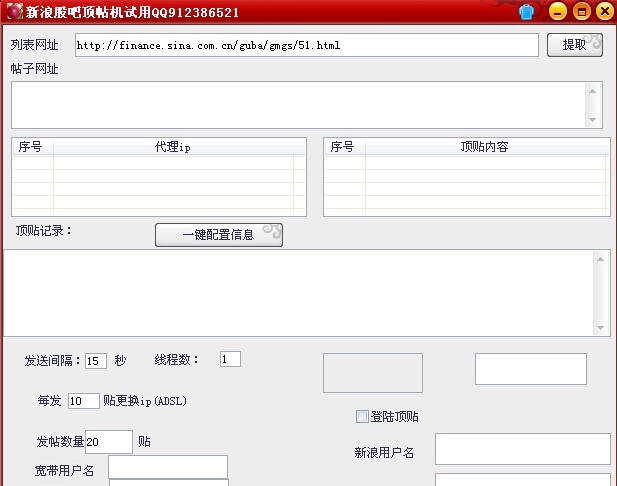Click the 列表网址 label
This screenshot has height=486, width=617.
tap(35, 45)
